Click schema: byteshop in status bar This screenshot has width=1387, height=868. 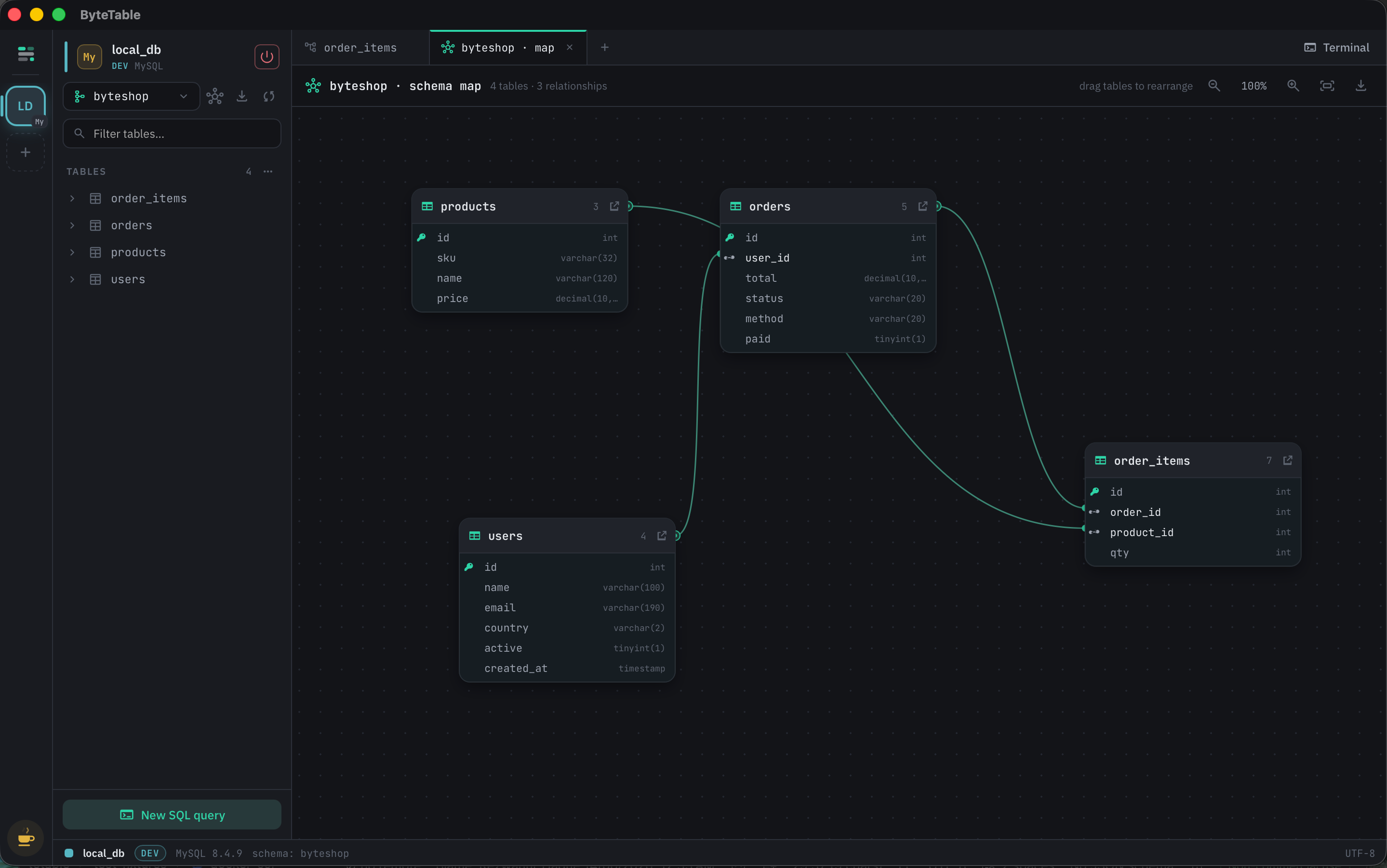(x=300, y=853)
